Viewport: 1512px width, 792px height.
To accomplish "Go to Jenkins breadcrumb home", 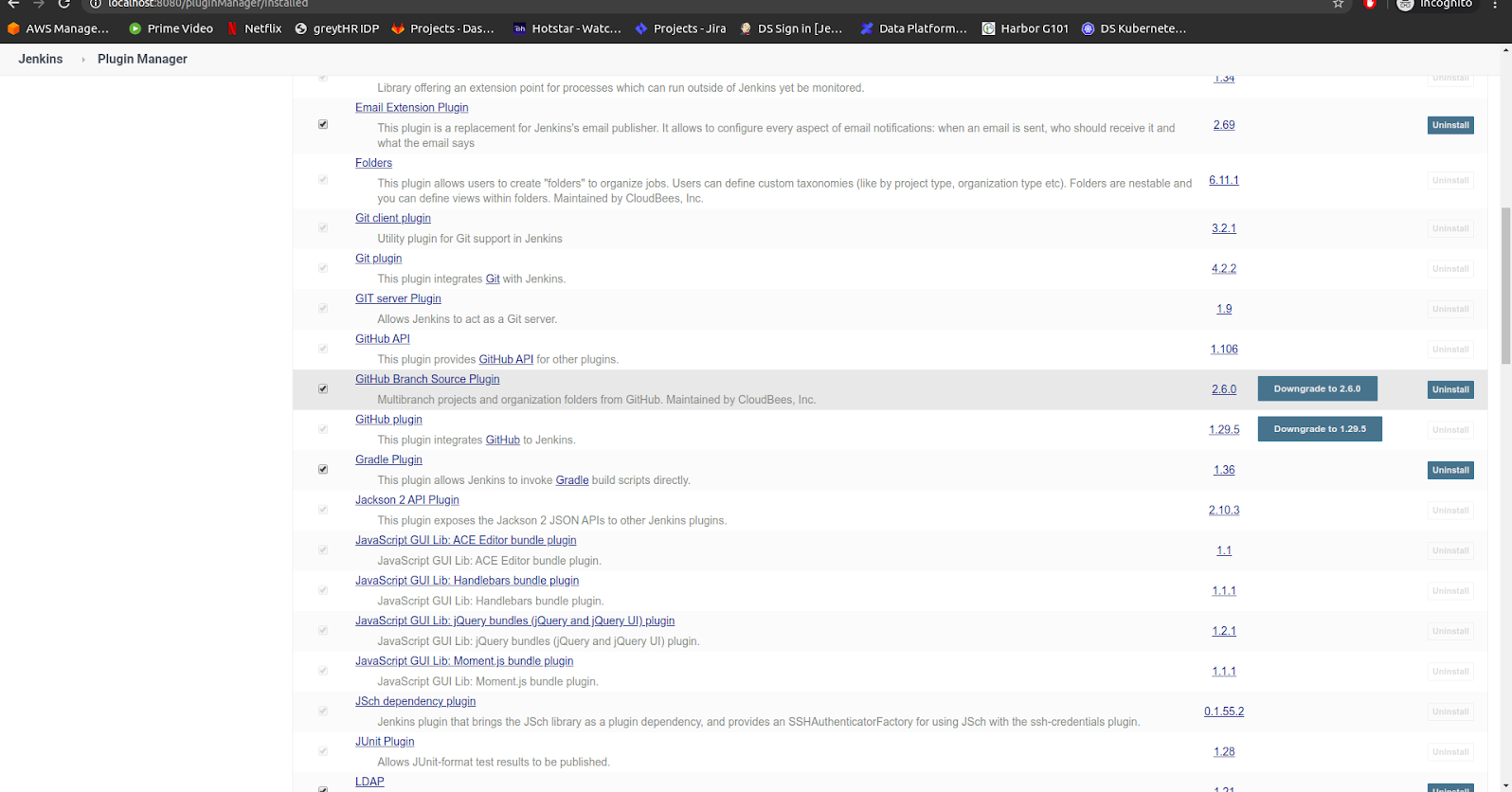I will [41, 59].
